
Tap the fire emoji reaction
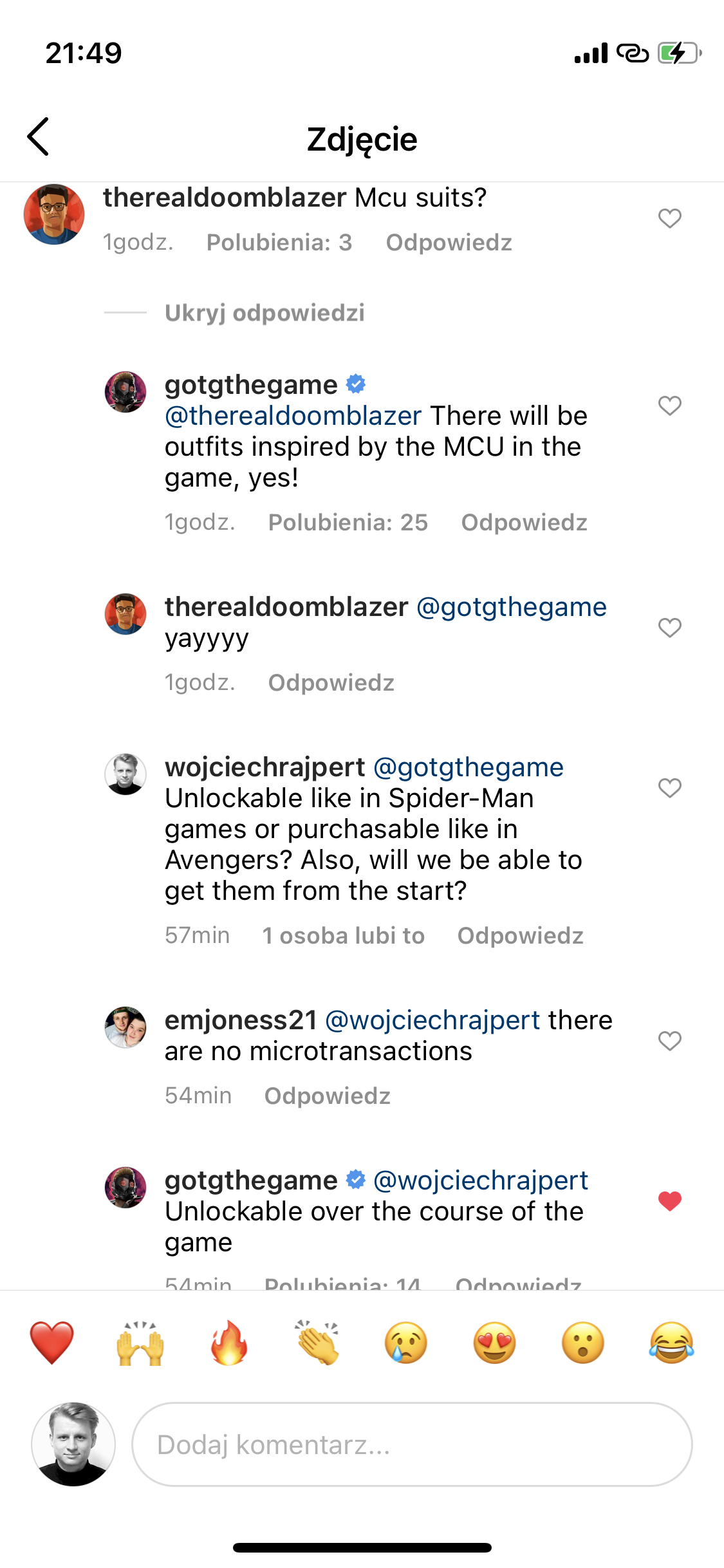point(229,1343)
